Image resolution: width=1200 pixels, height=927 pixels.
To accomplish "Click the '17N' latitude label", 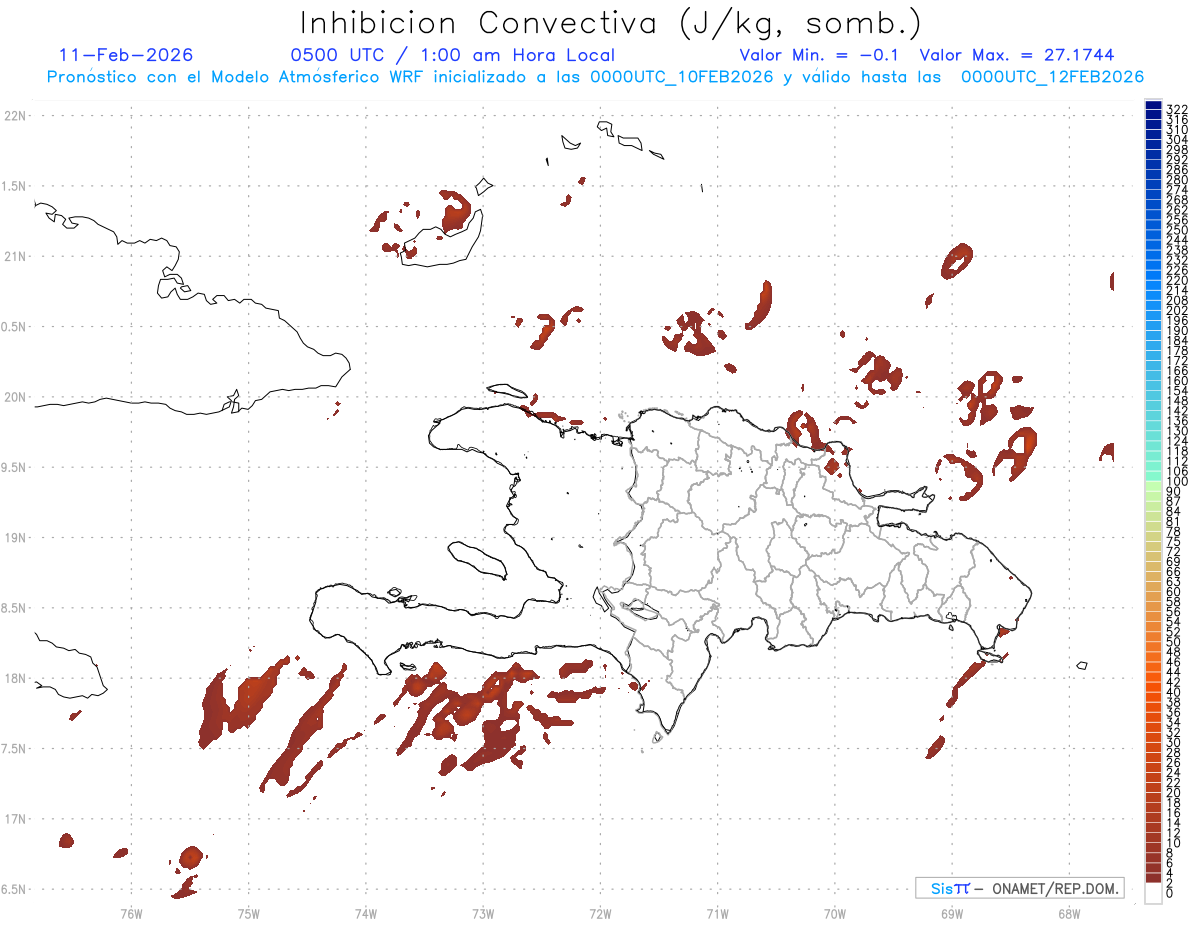I will coord(15,819).
